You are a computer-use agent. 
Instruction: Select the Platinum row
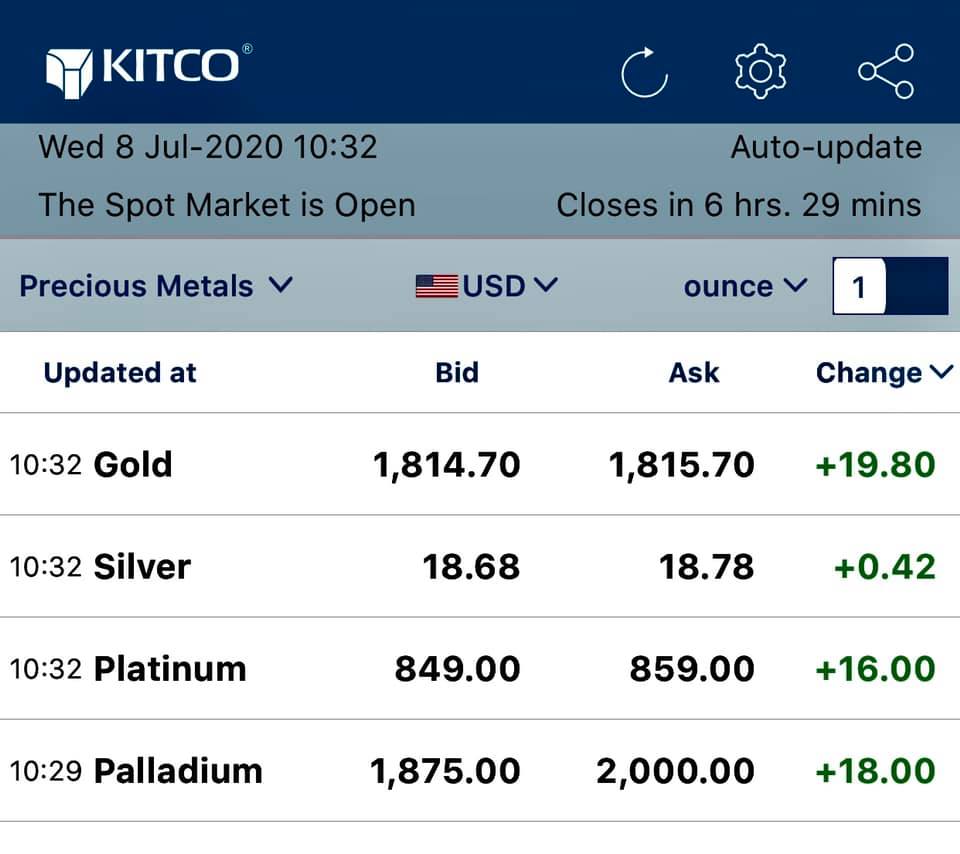tap(170, 669)
